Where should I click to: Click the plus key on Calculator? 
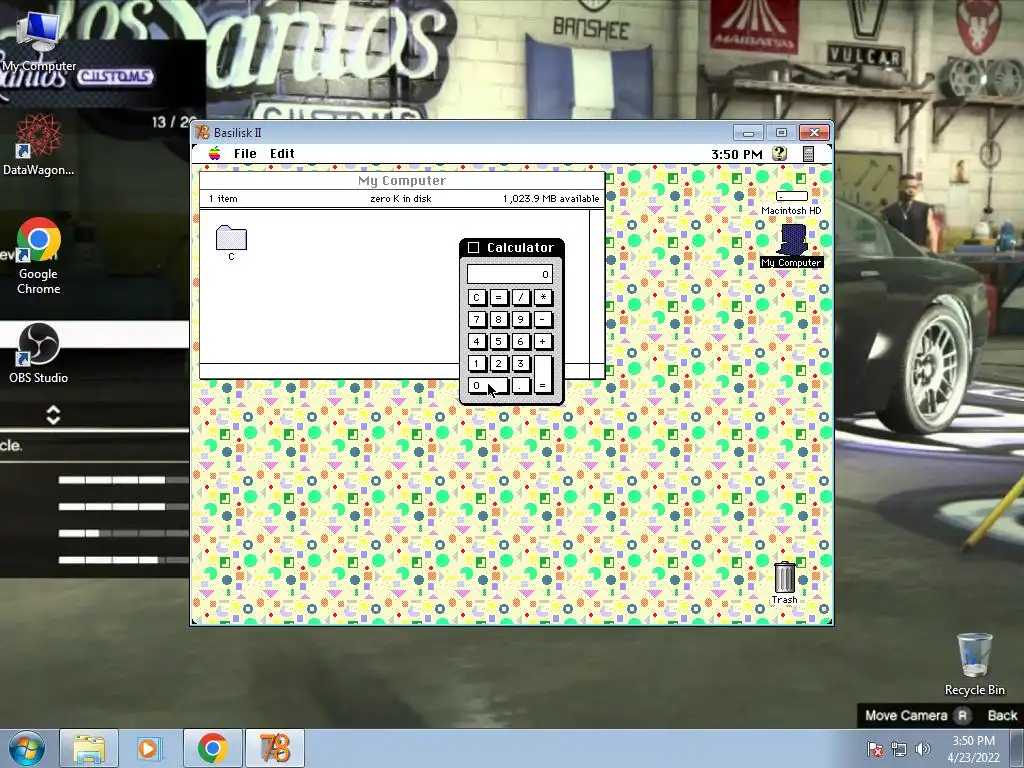(x=543, y=342)
